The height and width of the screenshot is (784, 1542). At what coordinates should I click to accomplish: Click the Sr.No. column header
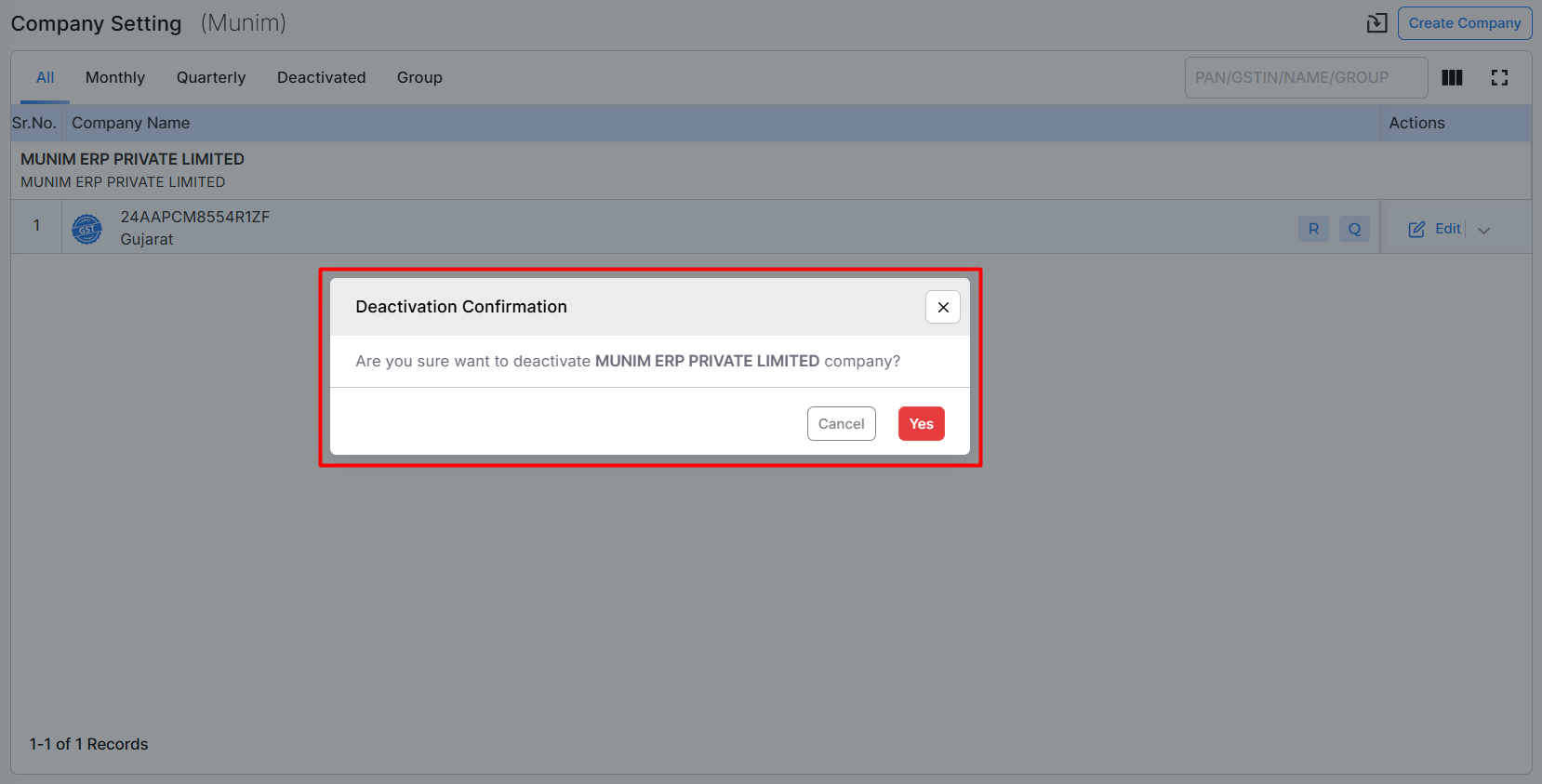pos(34,123)
